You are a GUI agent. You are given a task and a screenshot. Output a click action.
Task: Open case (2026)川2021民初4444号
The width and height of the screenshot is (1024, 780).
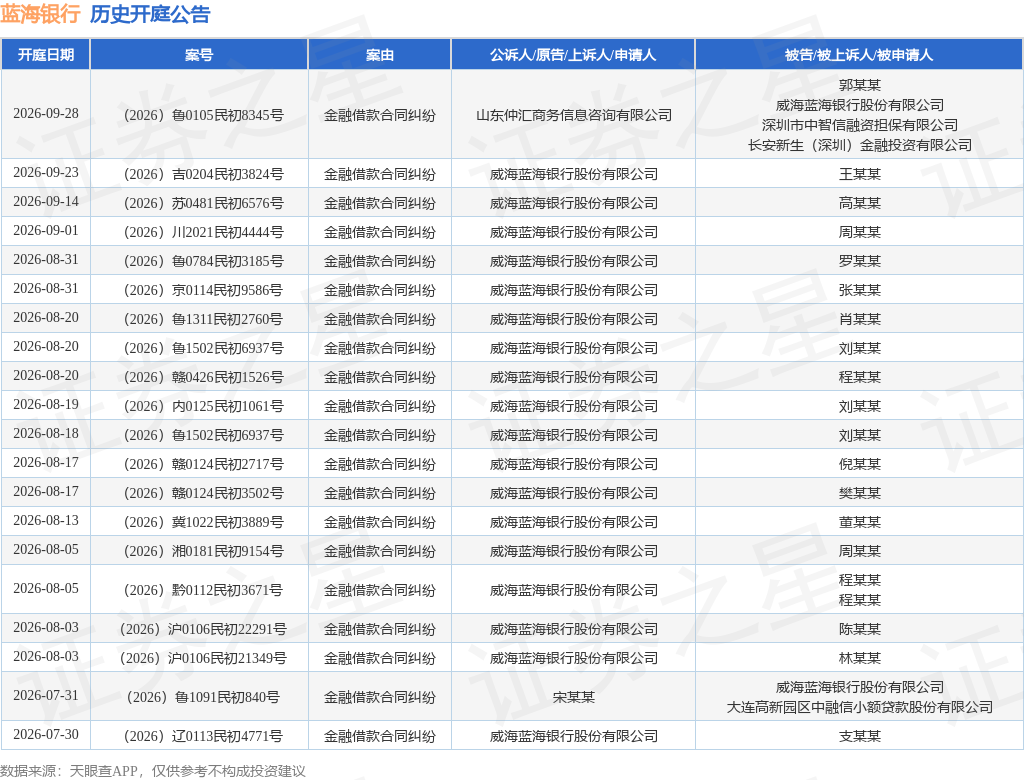(203, 233)
